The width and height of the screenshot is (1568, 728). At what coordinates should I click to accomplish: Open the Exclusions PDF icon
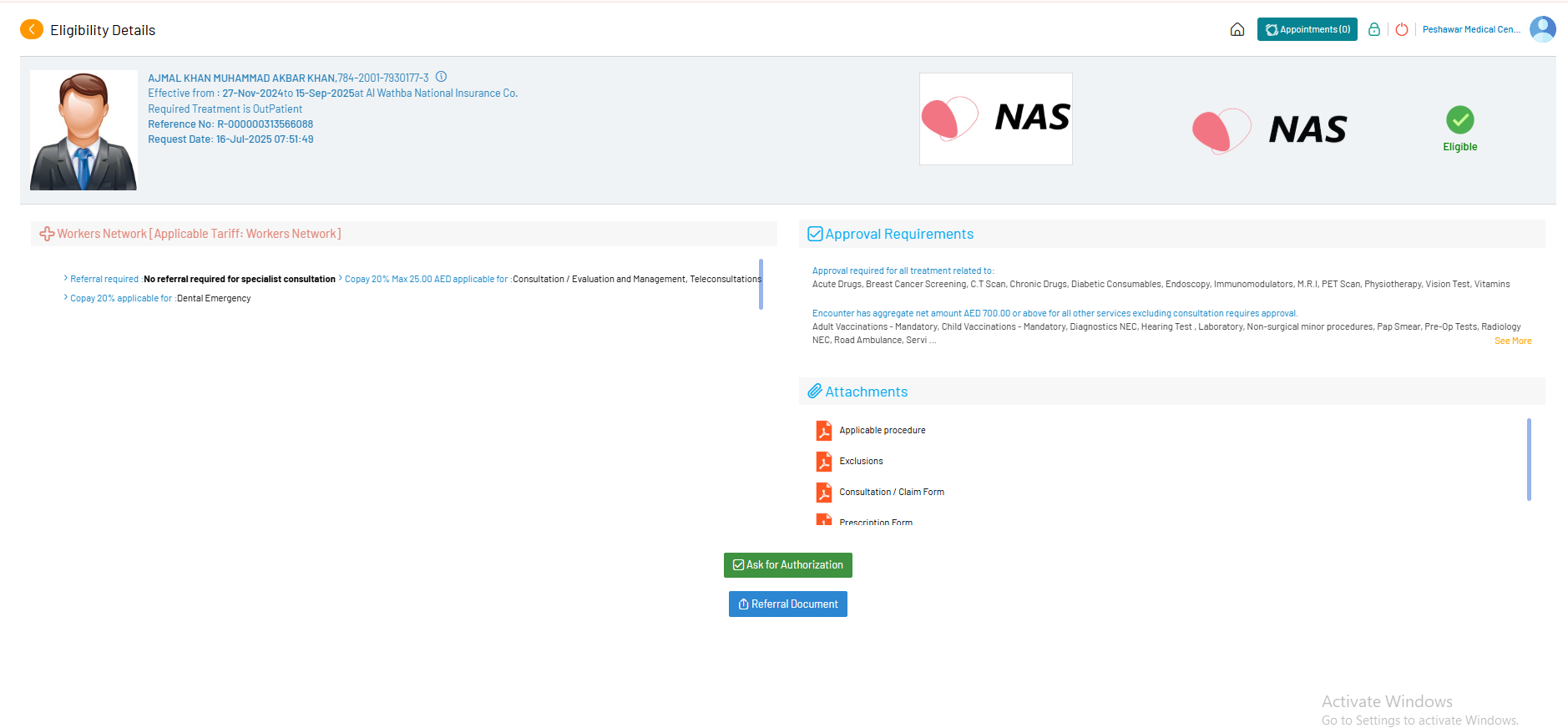coord(824,462)
